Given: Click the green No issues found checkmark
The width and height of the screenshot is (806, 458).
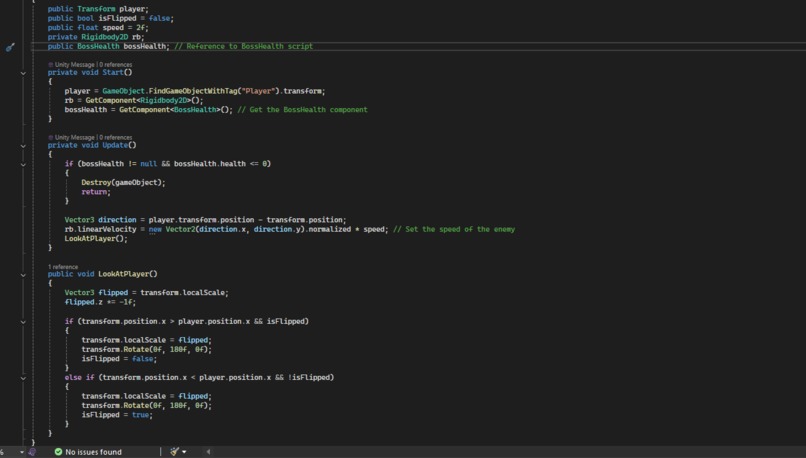Looking at the screenshot, I should pos(58,452).
